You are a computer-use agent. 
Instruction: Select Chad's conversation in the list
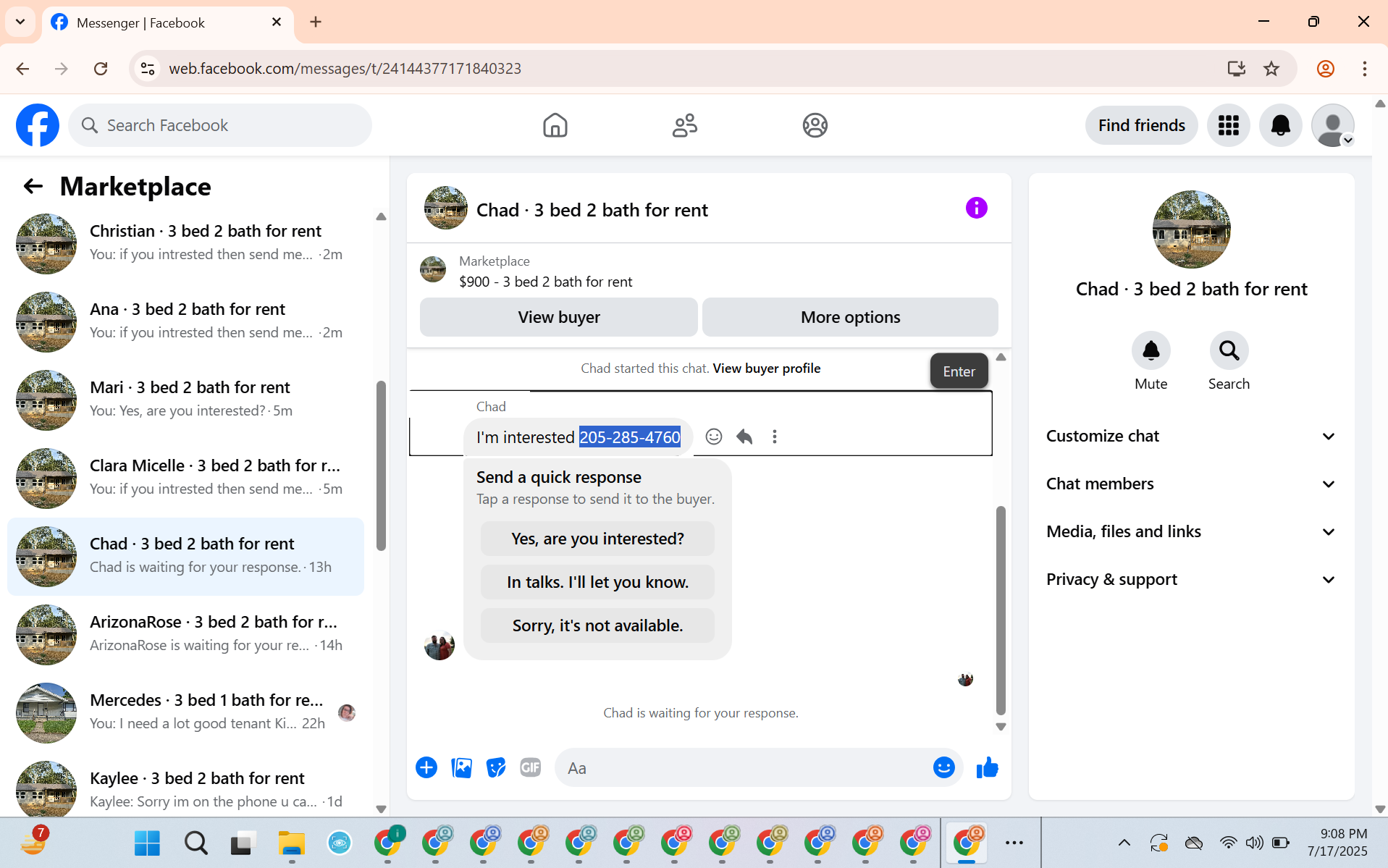point(185,556)
